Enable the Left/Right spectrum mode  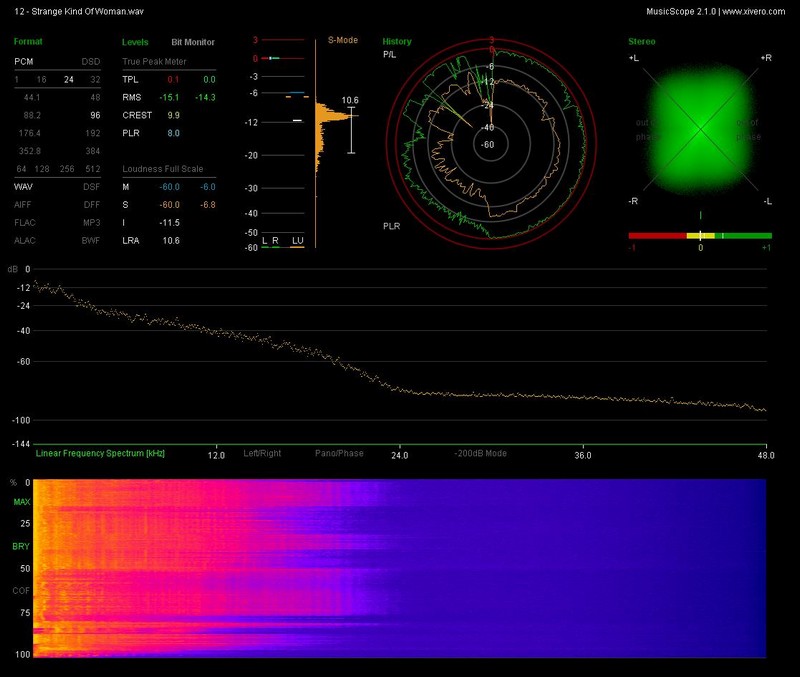point(262,453)
